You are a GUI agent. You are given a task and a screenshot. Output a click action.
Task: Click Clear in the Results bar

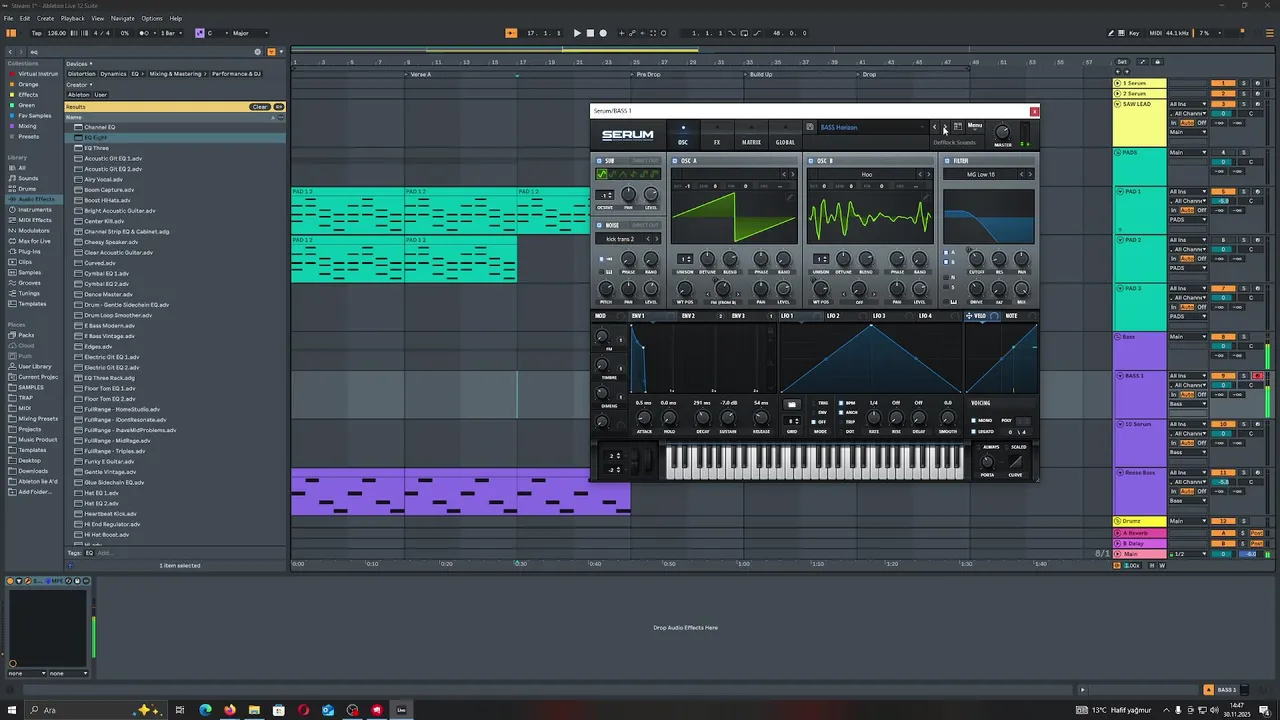(x=260, y=107)
